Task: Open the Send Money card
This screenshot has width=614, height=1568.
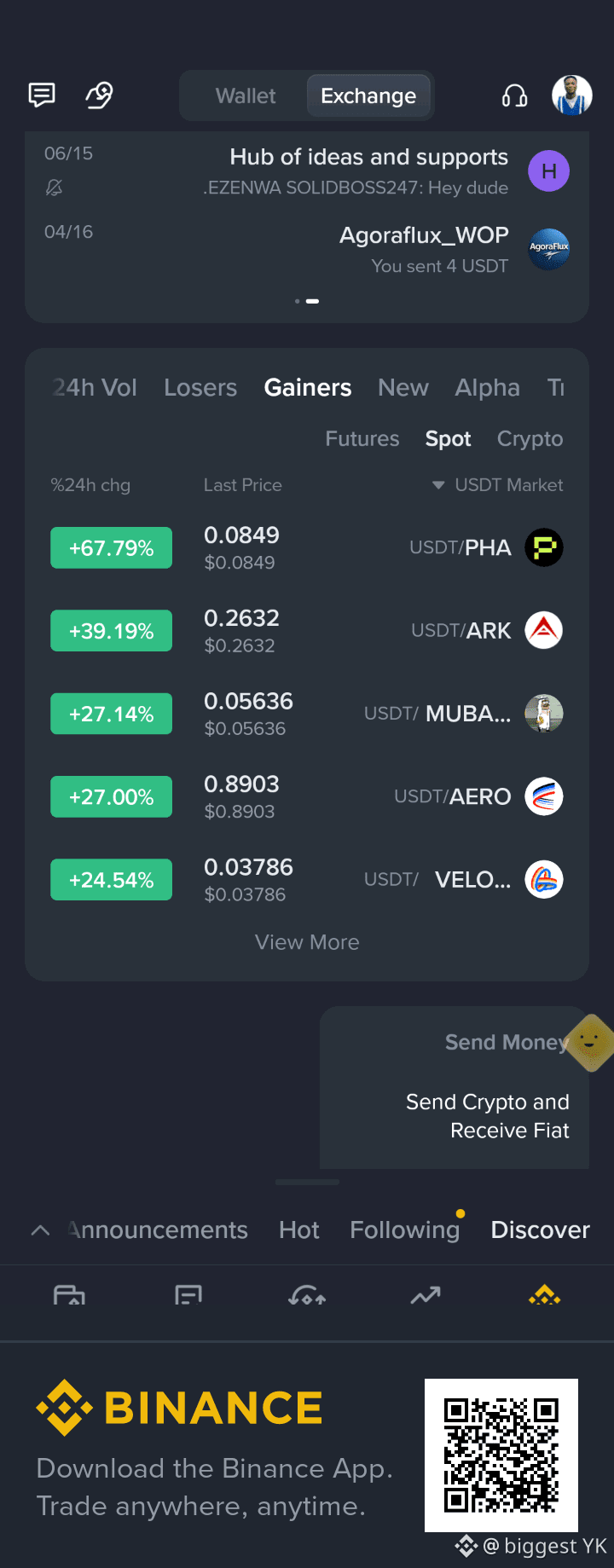Action: tap(455, 1088)
